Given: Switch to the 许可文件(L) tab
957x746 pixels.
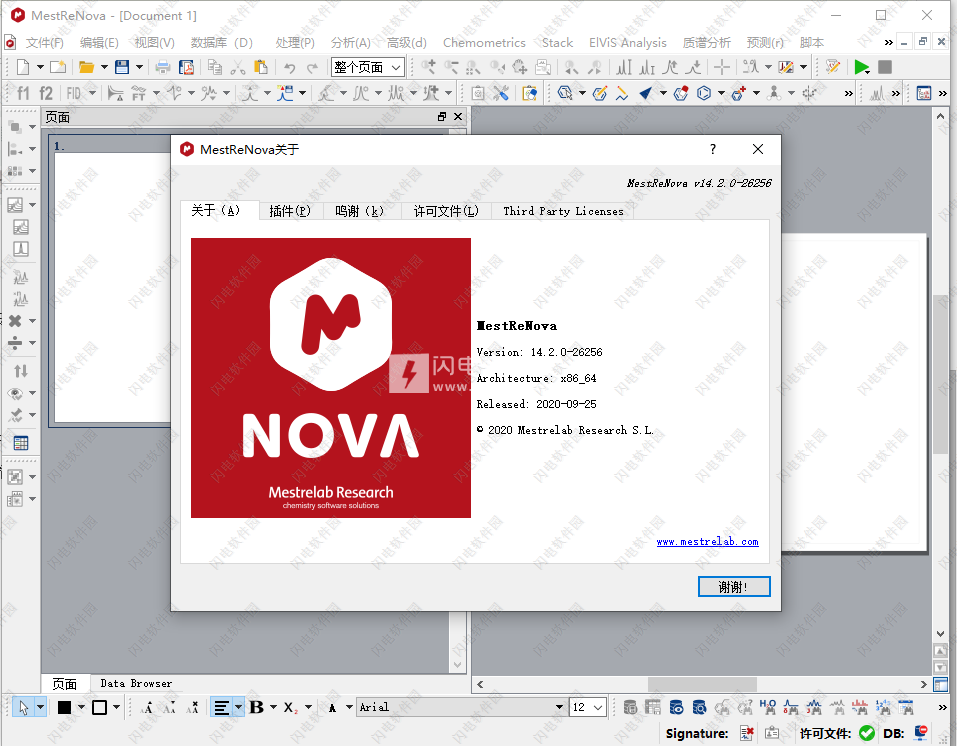Looking at the screenshot, I should point(446,211).
